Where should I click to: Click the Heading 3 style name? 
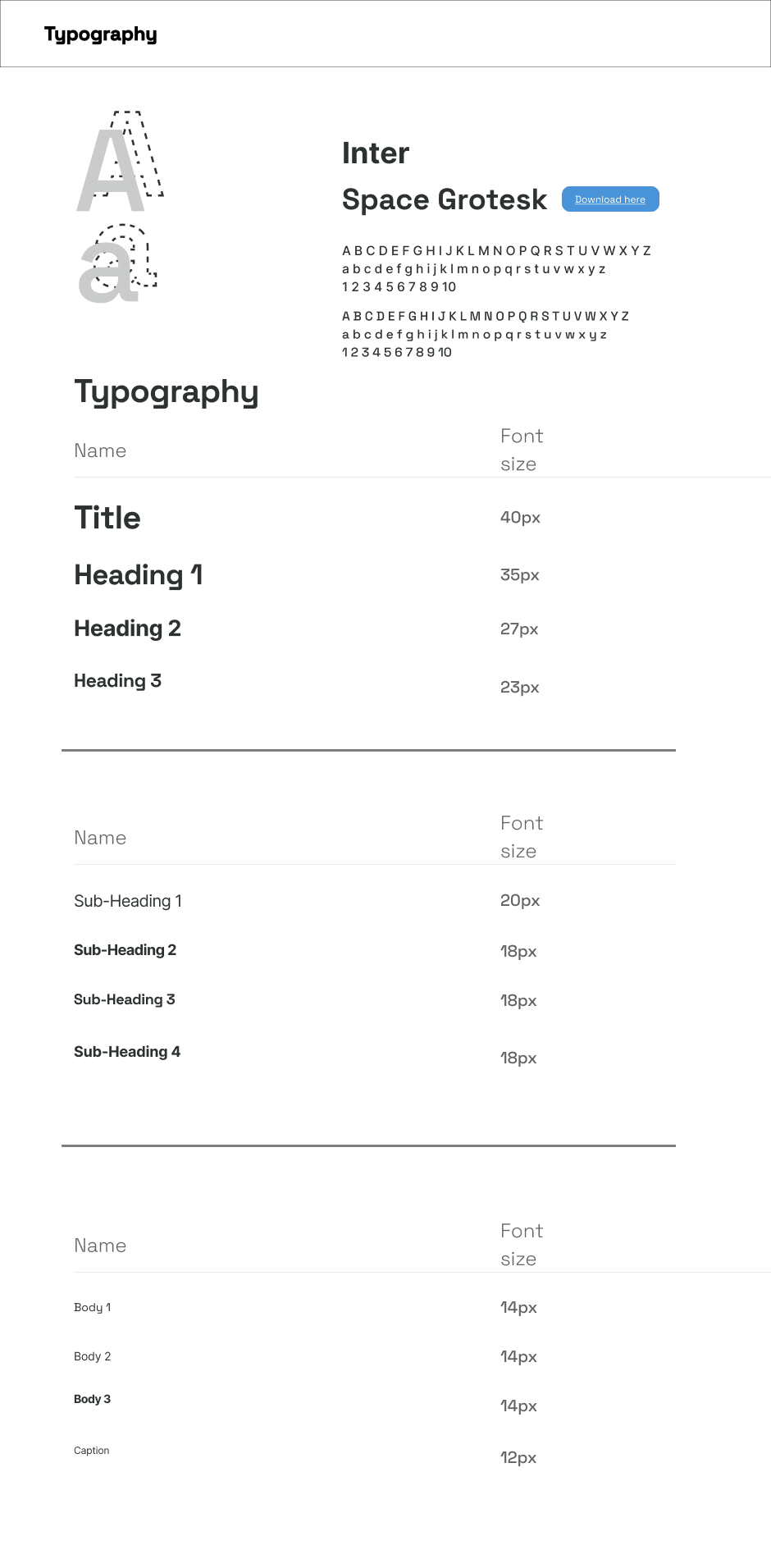pos(117,681)
